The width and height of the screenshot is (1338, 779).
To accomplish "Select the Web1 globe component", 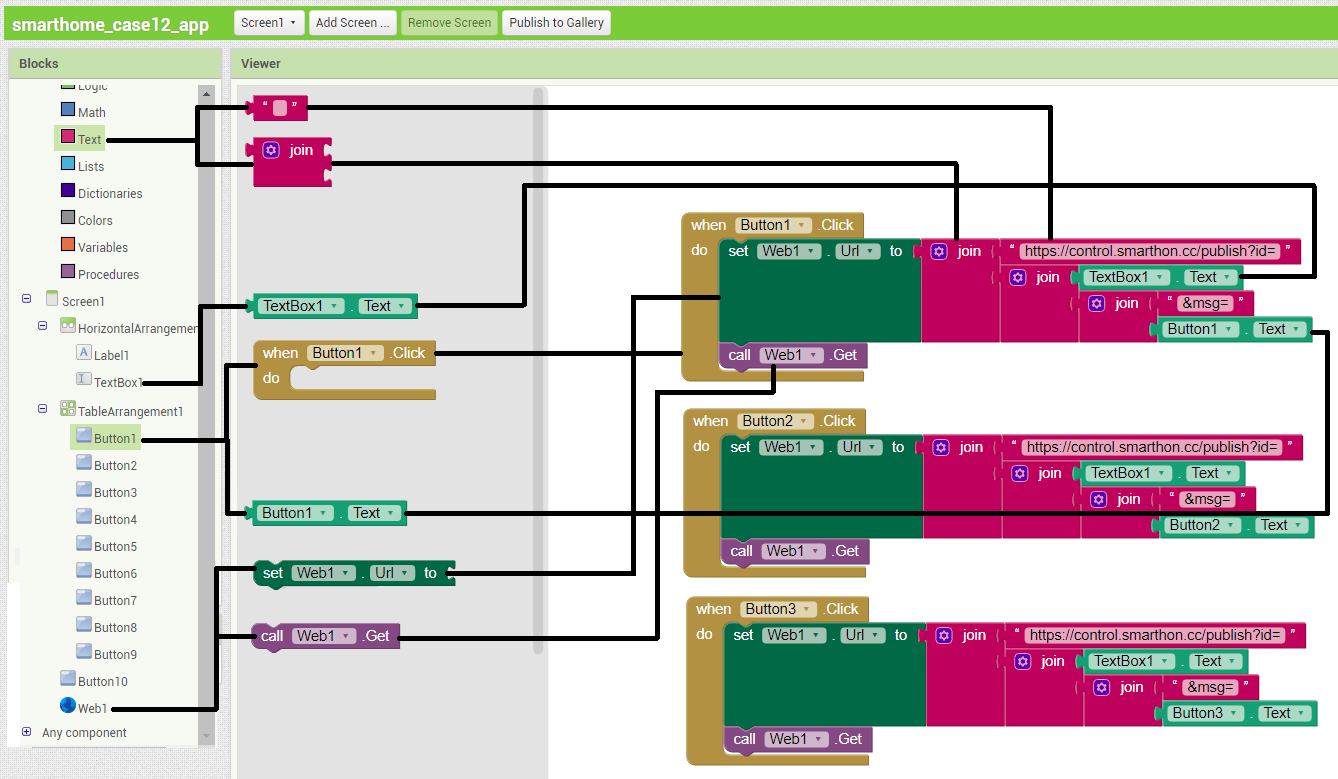I will pyautogui.click(x=68, y=705).
